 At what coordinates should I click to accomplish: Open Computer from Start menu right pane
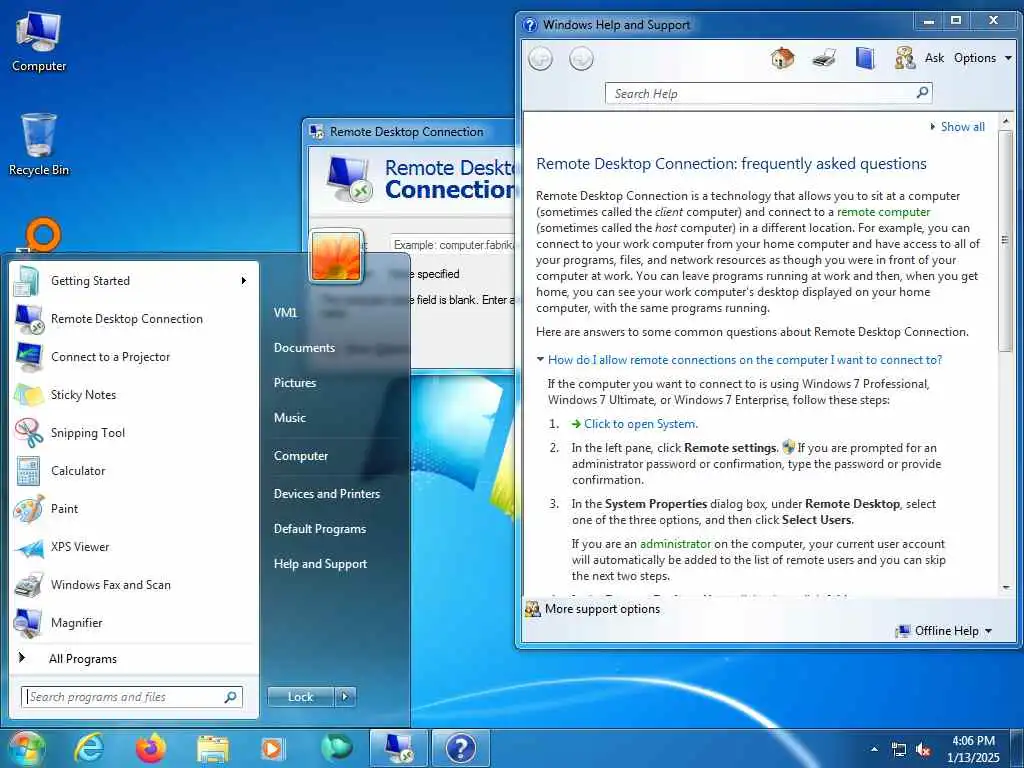tap(300, 456)
